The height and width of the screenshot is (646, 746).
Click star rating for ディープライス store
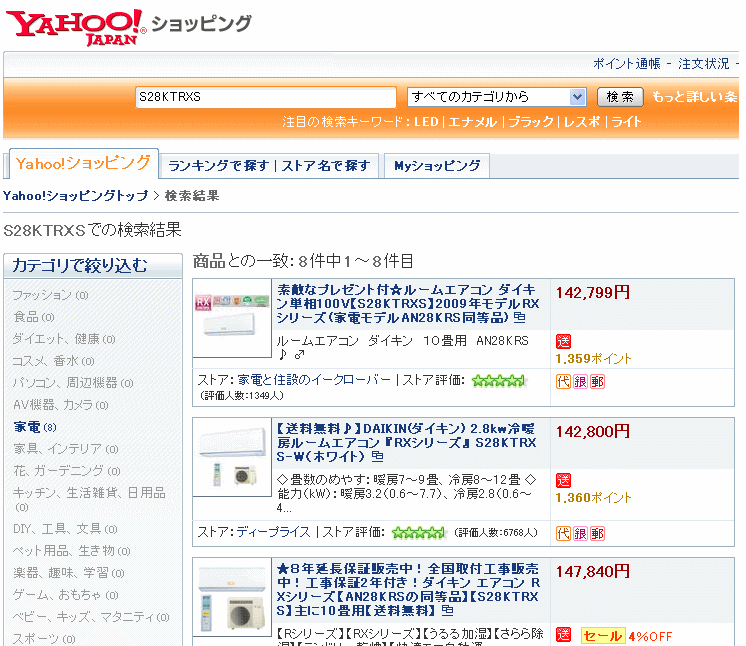[x=418, y=533]
